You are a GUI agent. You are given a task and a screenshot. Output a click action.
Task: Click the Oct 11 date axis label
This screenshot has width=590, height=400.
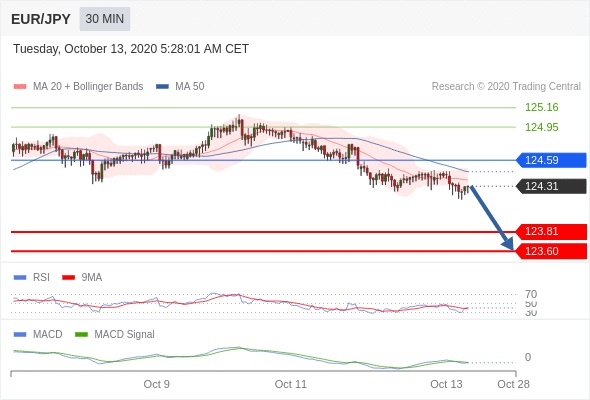[291, 384]
